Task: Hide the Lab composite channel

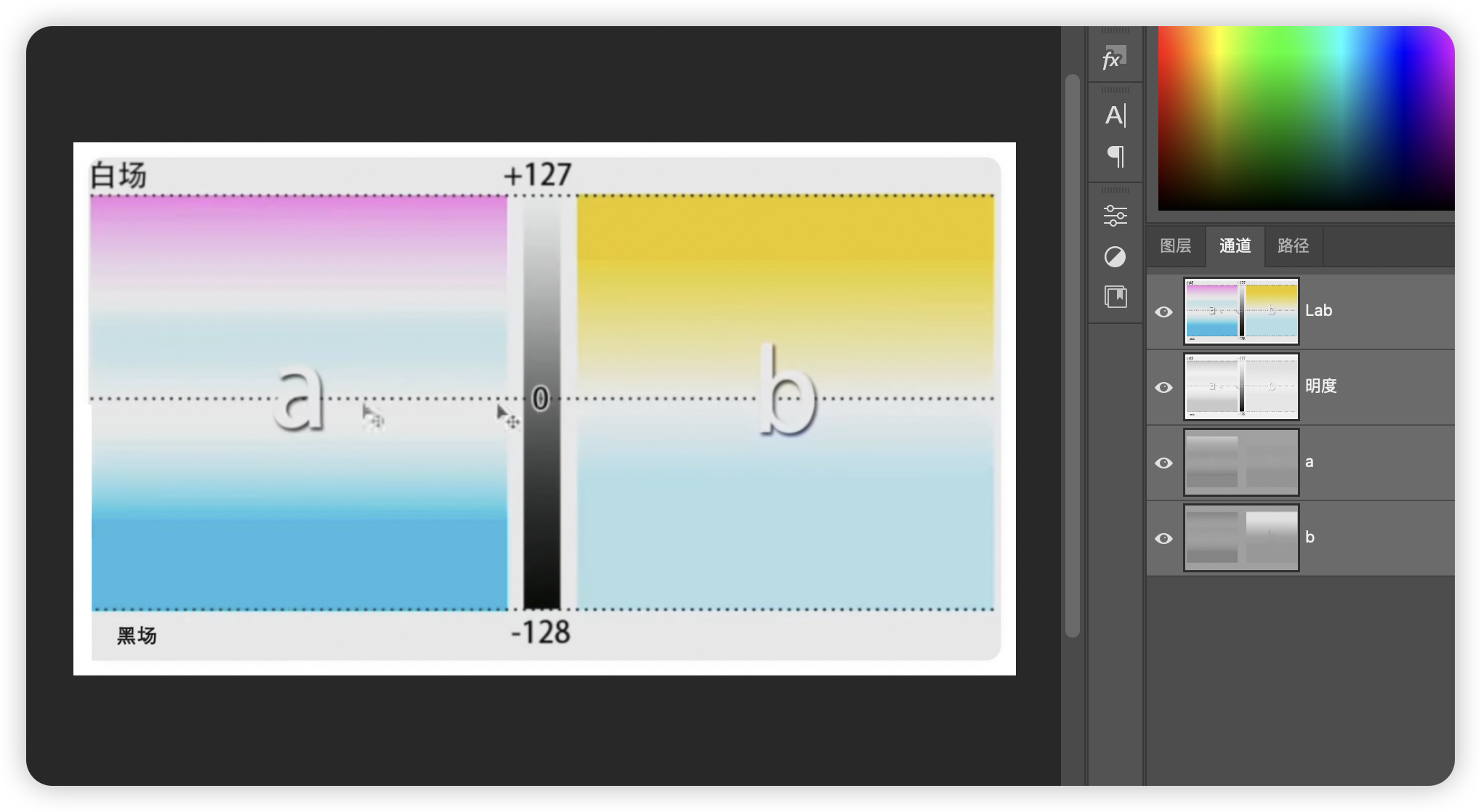Action: pyautogui.click(x=1163, y=312)
